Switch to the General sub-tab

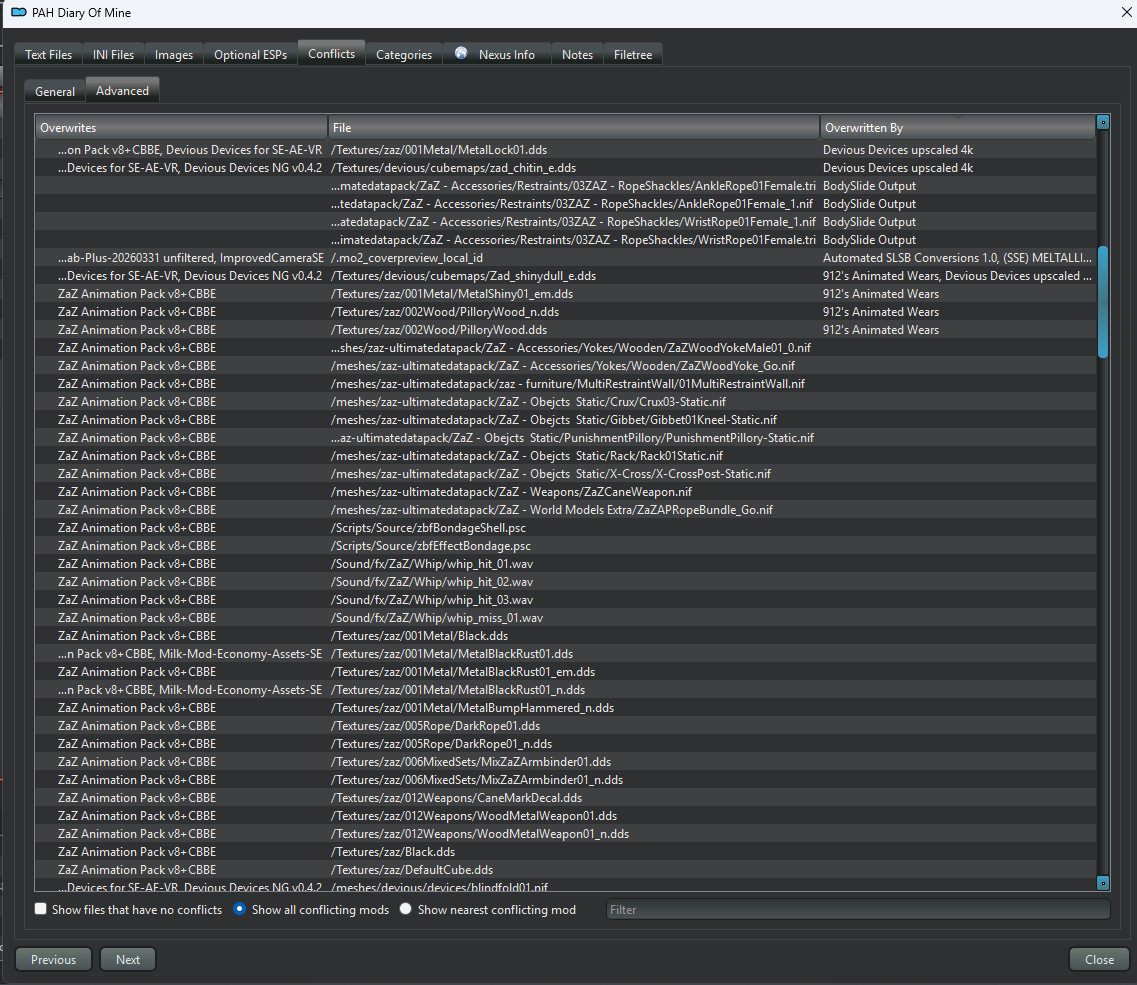(x=55, y=91)
